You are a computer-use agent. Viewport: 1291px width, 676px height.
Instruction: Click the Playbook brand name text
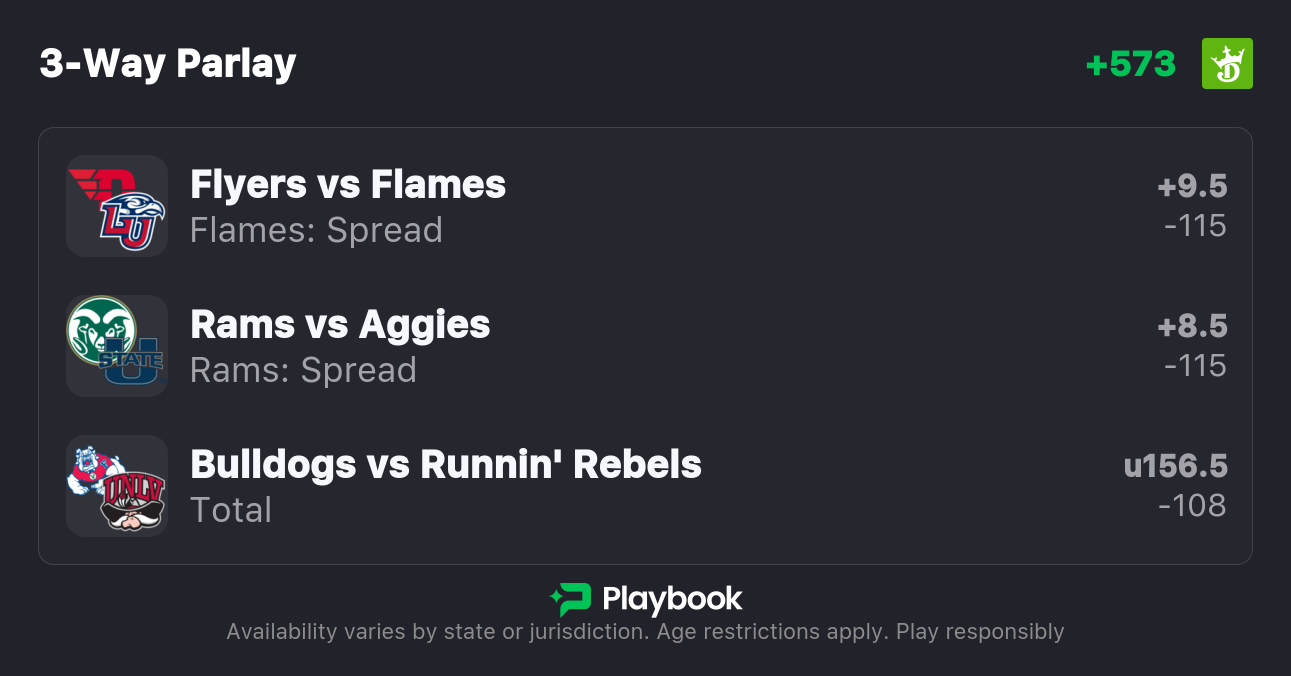click(672, 599)
